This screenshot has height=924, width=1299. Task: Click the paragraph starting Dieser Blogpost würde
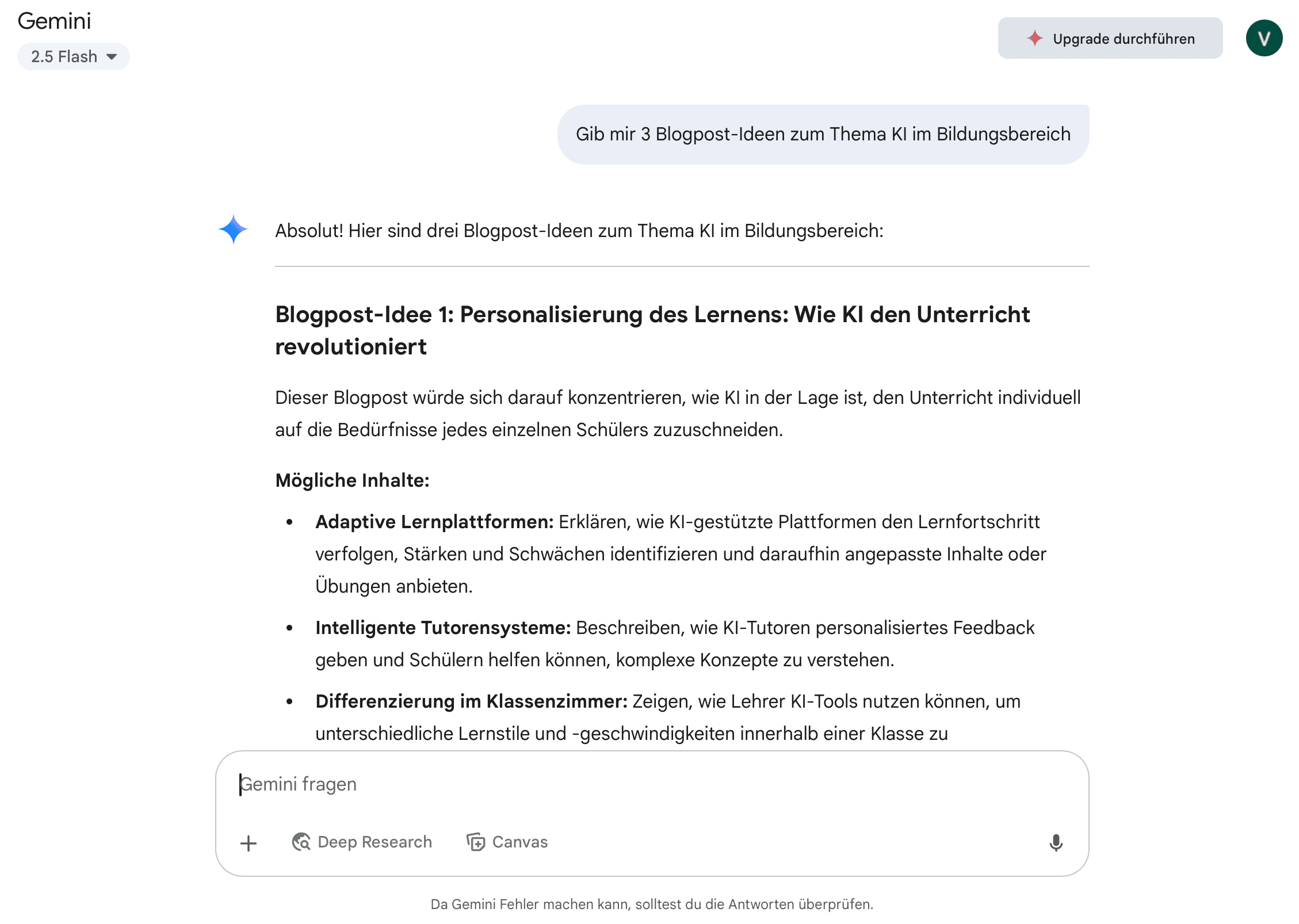pyautogui.click(x=678, y=413)
